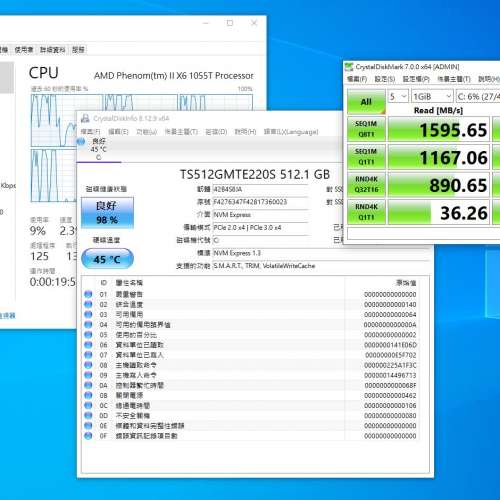
Task: Open the drive selector showing C: 6%
Action: pos(478,97)
